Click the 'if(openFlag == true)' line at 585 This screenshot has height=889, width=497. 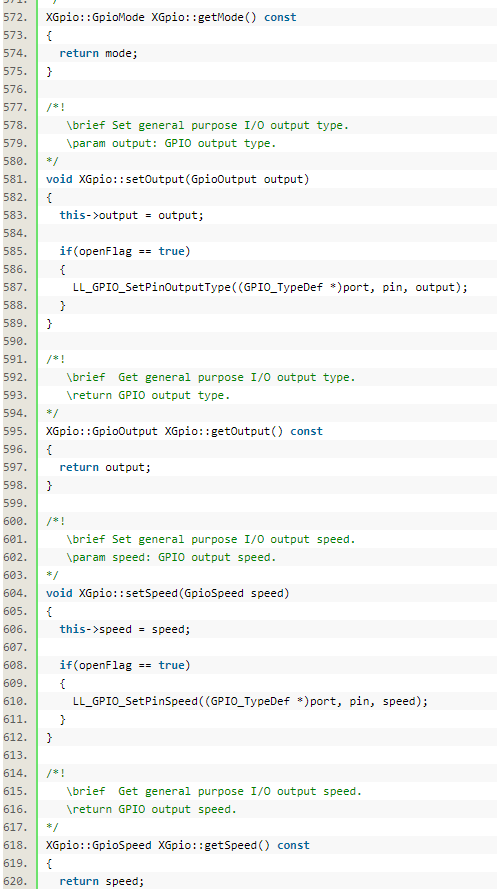point(125,251)
